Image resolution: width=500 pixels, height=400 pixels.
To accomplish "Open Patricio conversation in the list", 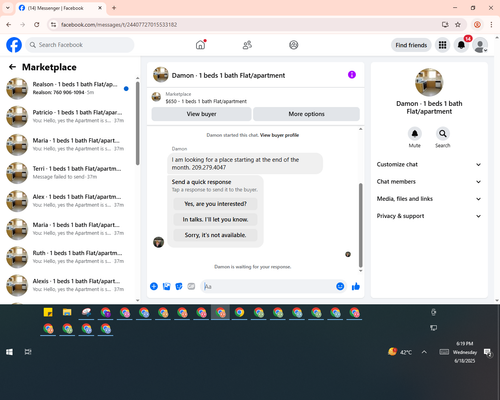I will pos(68,117).
